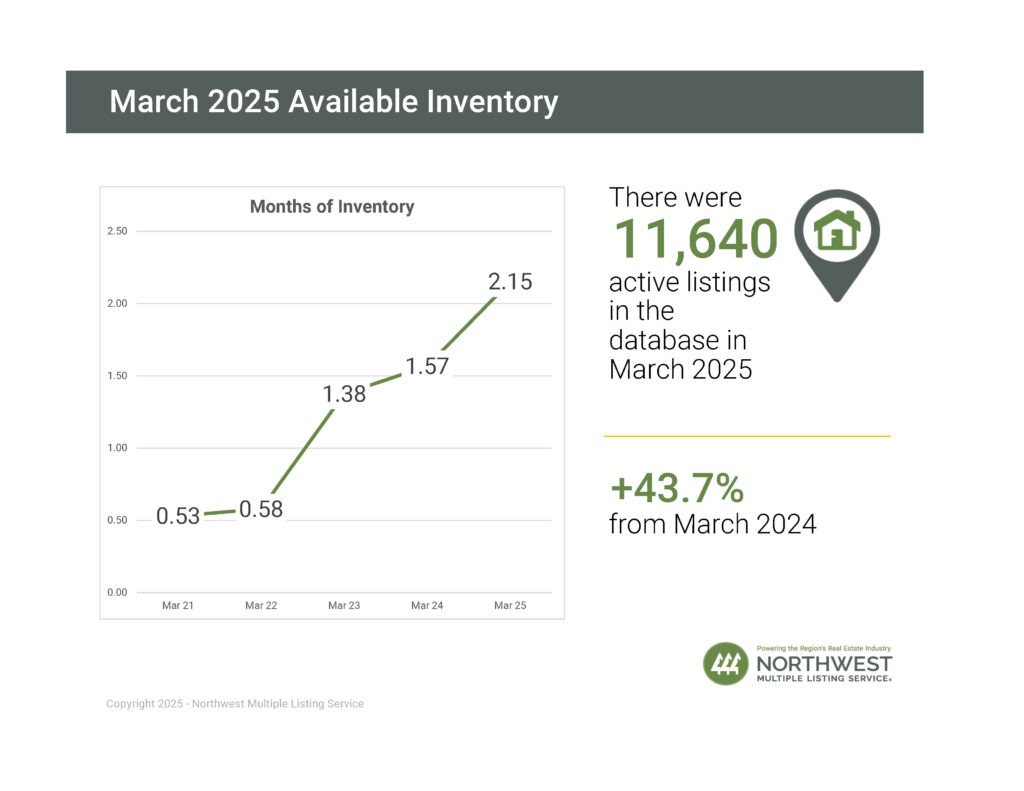Click the March 2025 Available Inventory header

click(333, 102)
